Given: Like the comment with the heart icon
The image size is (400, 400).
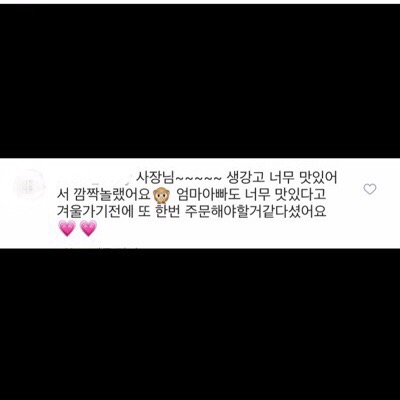Looking at the screenshot, I should point(370,189).
